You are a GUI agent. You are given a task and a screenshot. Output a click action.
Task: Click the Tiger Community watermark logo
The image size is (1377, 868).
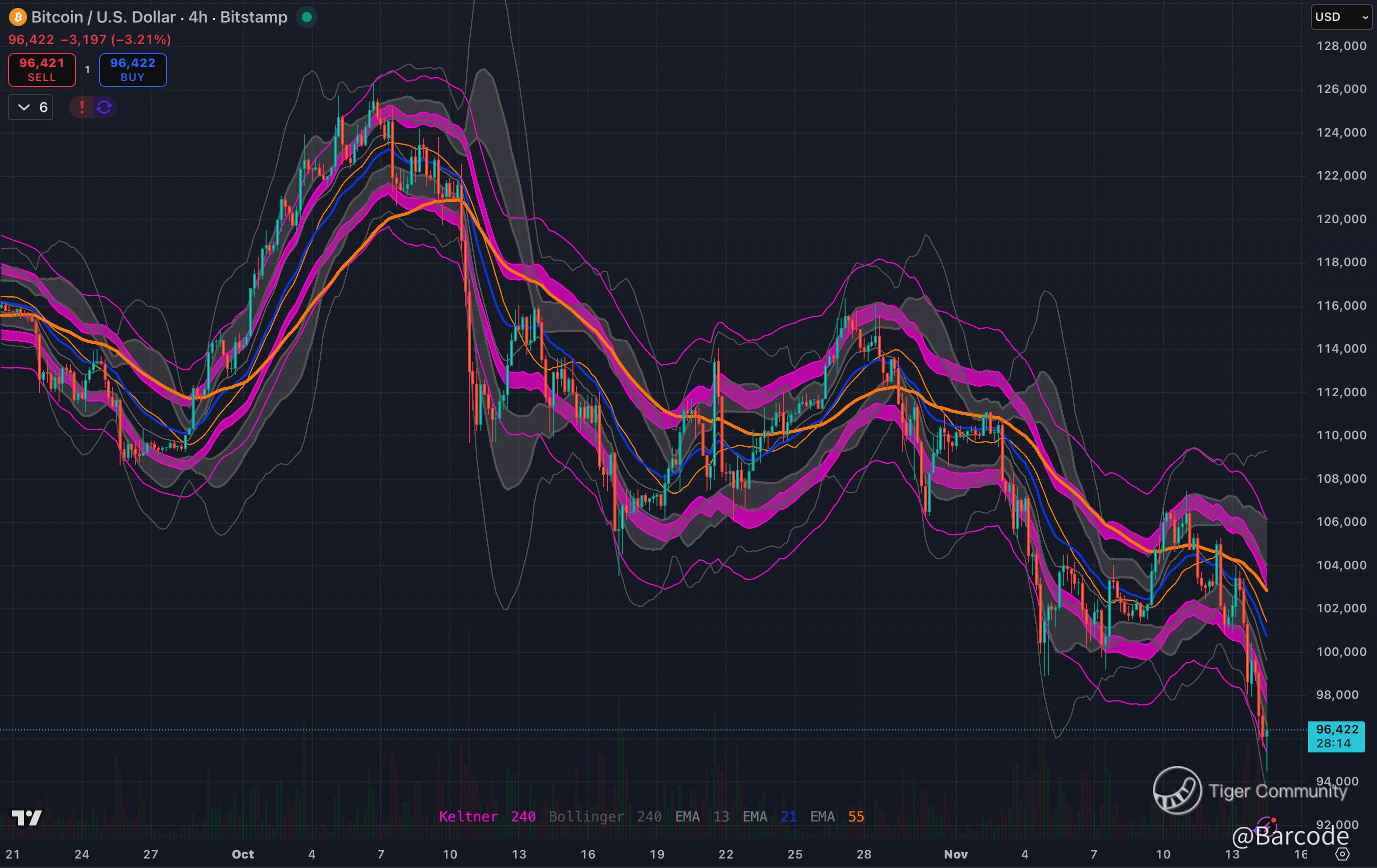tap(1177, 789)
